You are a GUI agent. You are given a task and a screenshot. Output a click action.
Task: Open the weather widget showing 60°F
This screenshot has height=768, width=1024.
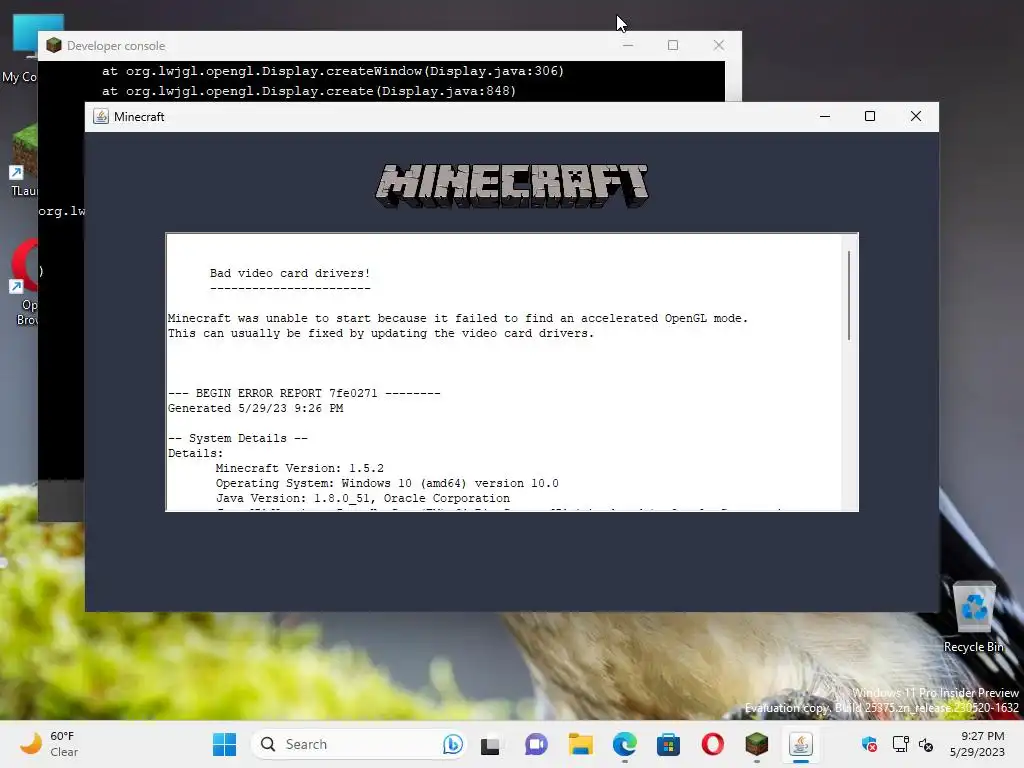(49, 744)
